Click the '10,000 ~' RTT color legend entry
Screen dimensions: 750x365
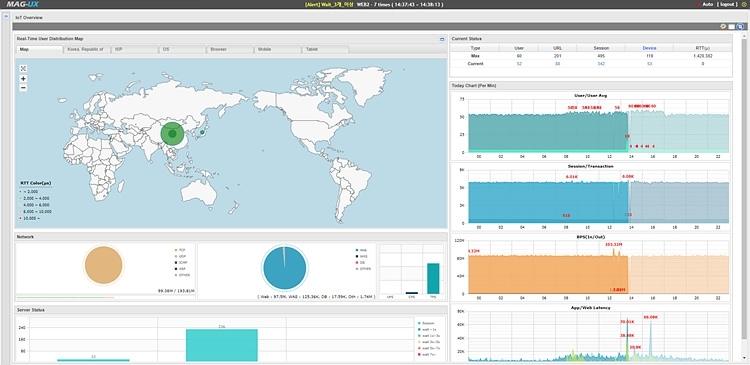[31, 218]
